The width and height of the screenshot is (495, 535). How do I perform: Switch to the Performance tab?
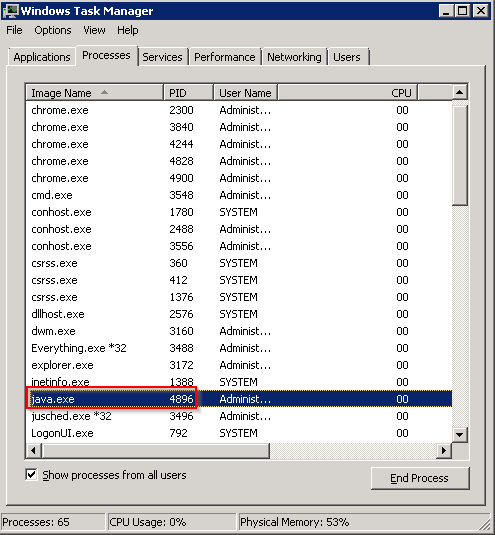coord(225,57)
